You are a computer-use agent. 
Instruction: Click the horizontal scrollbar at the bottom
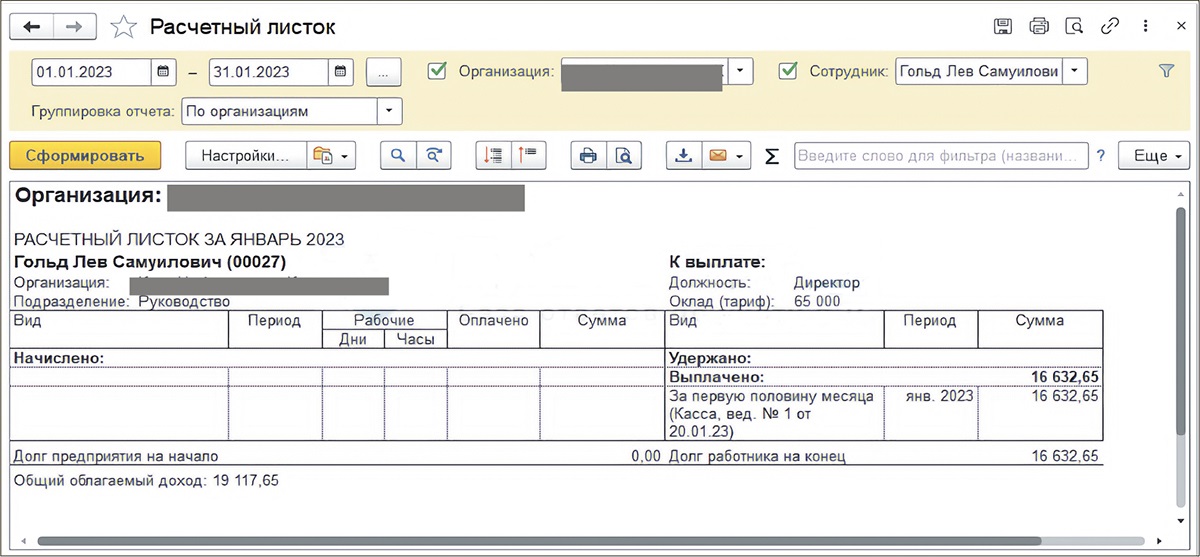[x=600, y=542]
